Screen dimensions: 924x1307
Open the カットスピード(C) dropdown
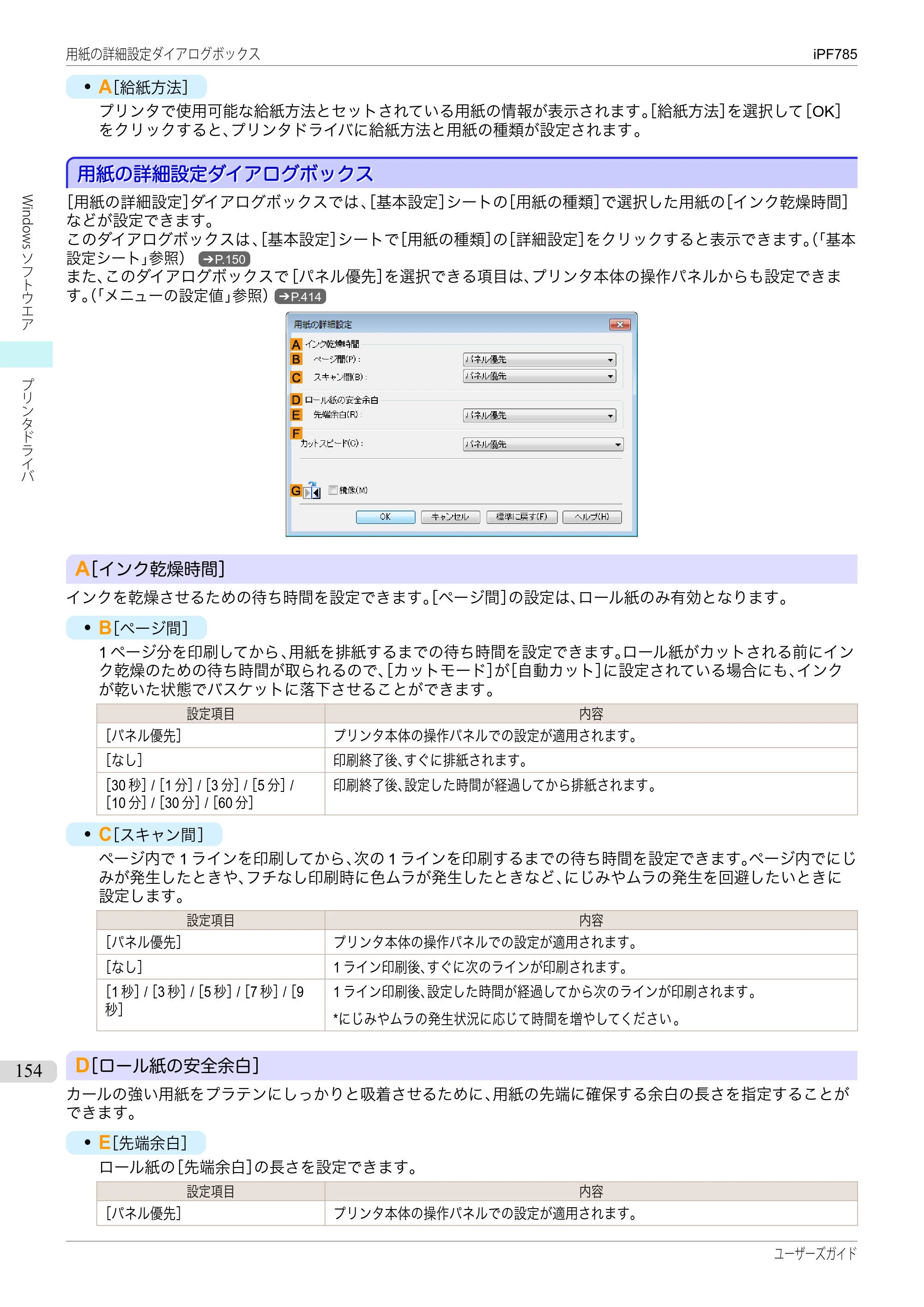point(543,444)
